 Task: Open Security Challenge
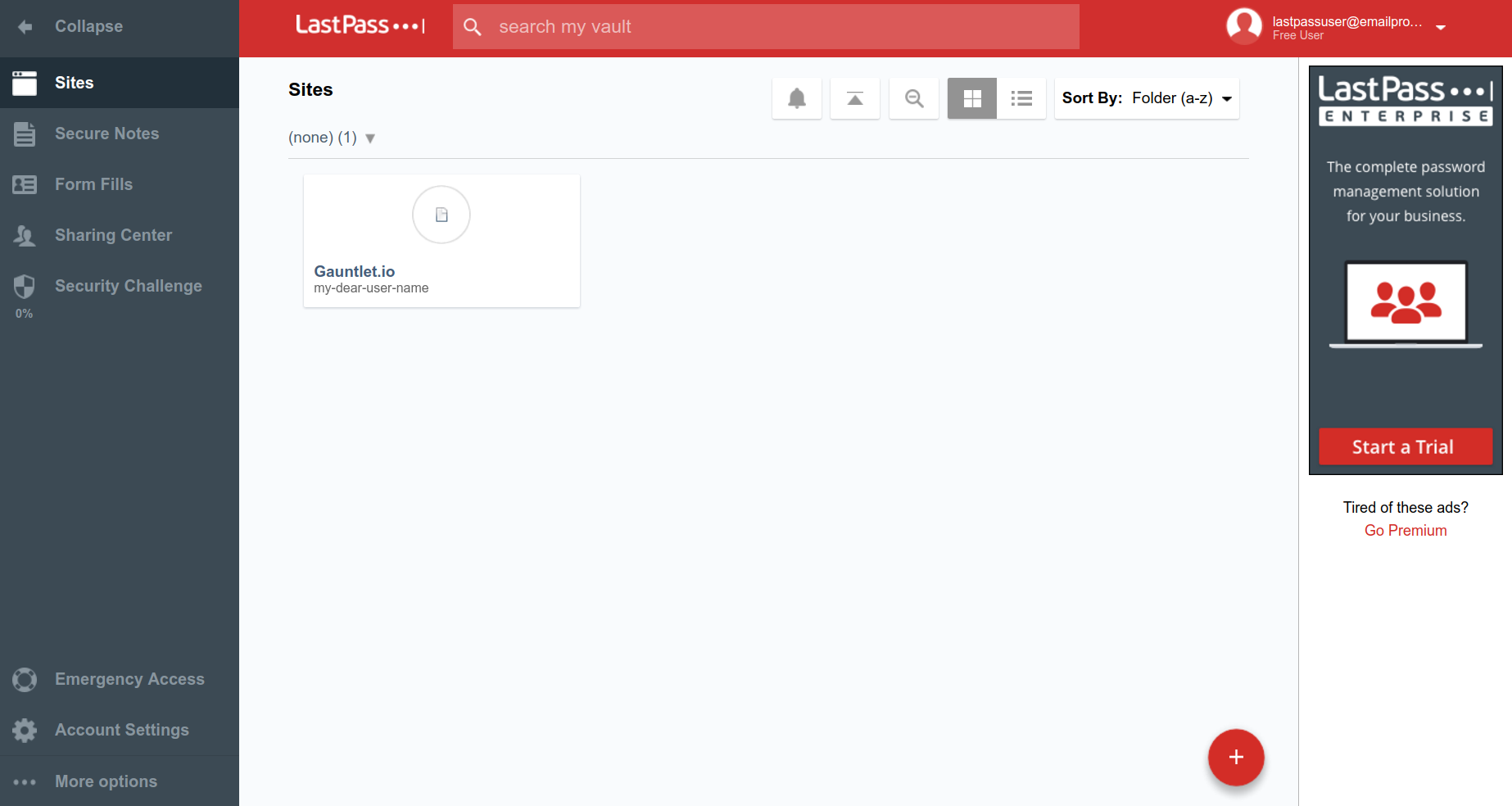tap(120, 286)
